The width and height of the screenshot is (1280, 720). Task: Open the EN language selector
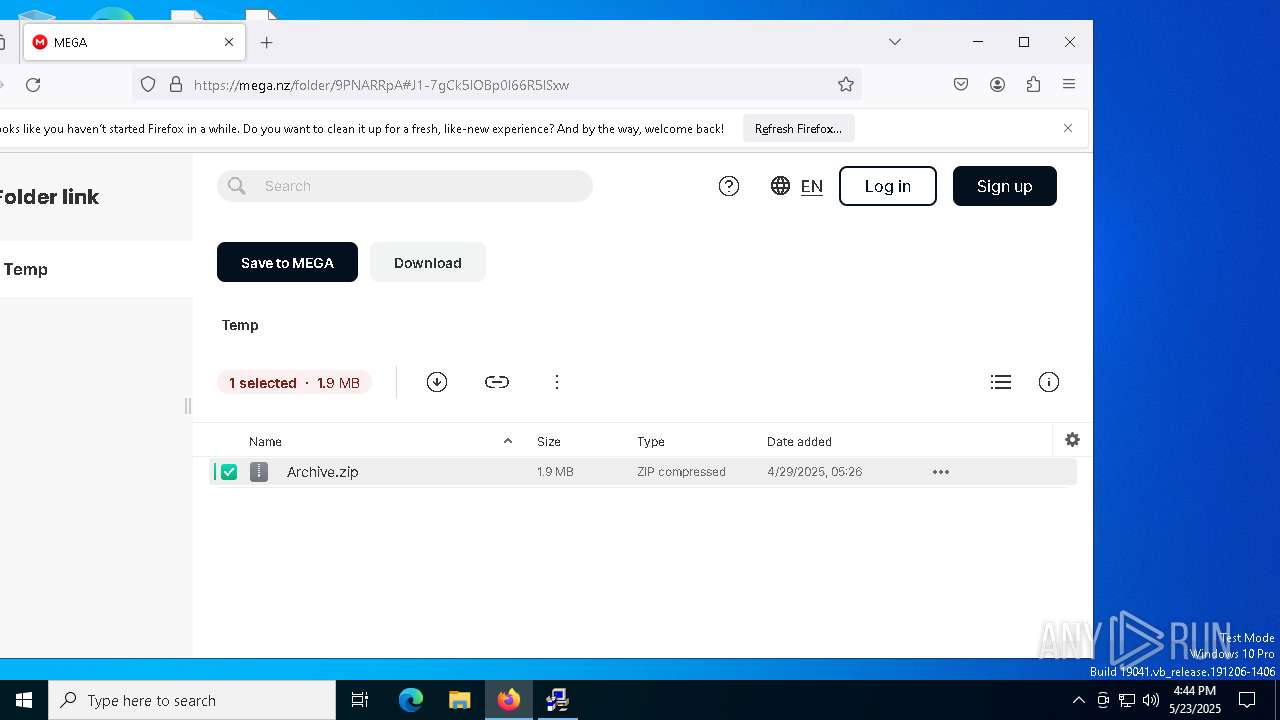click(x=812, y=186)
